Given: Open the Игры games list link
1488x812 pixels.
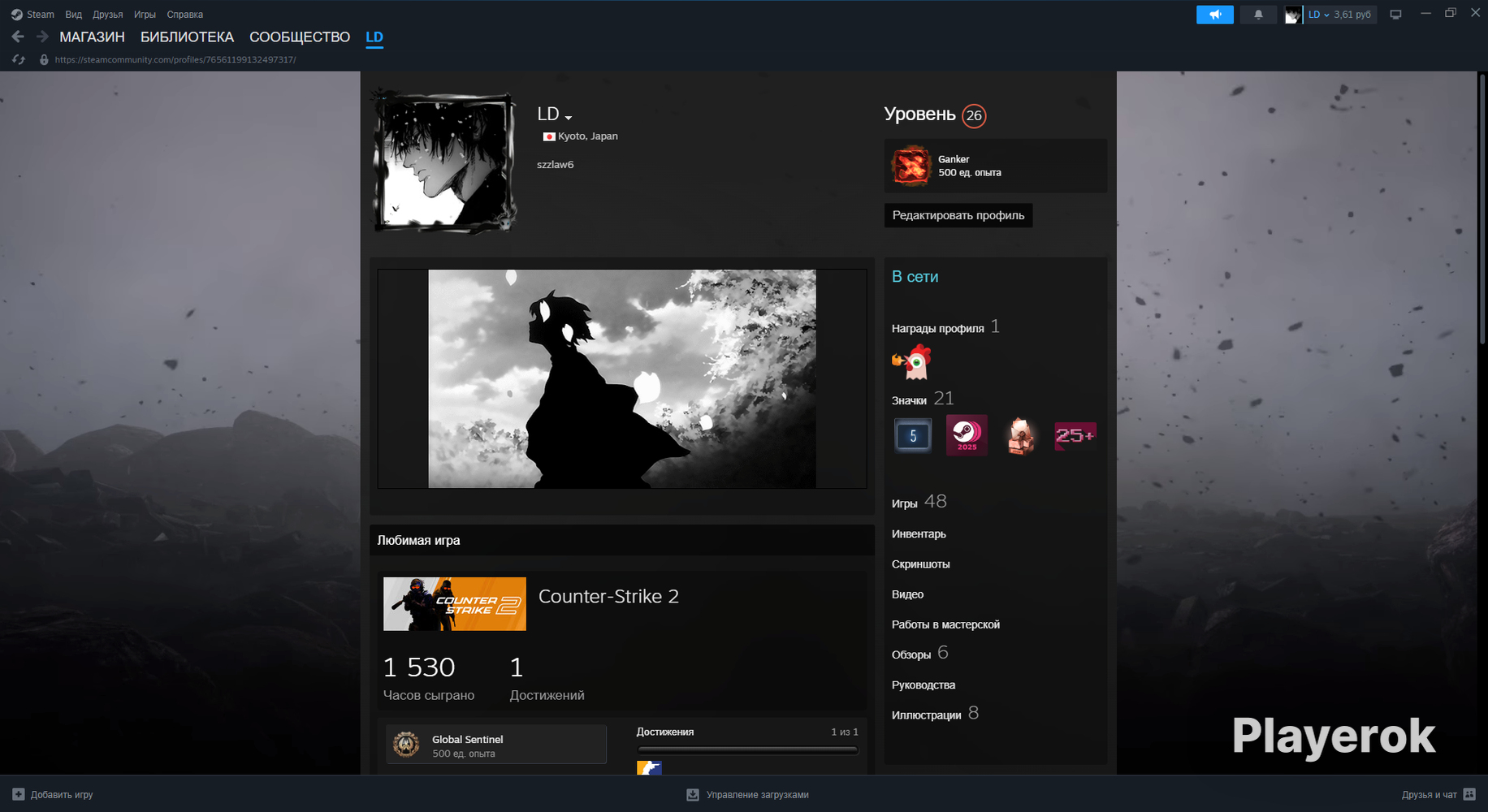Looking at the screenshot, I should (x=905, y=503).
